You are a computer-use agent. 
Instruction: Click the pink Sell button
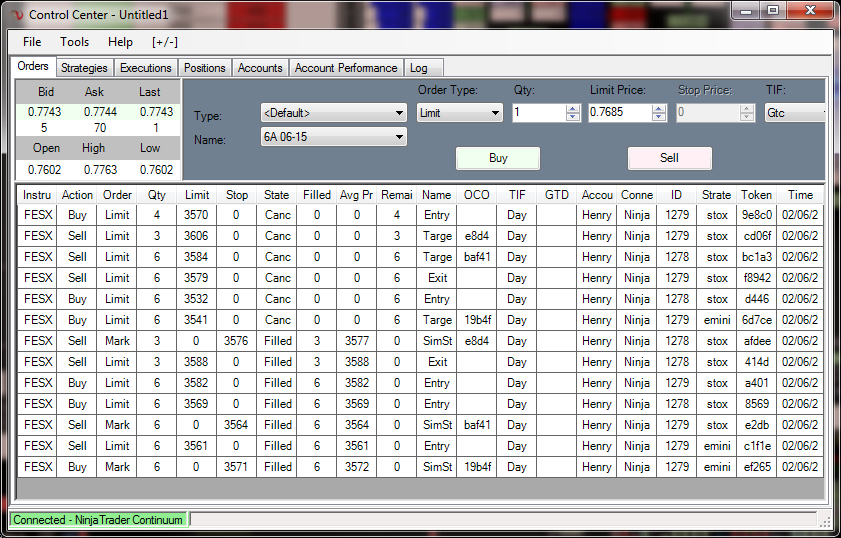[x=669, y=158]
